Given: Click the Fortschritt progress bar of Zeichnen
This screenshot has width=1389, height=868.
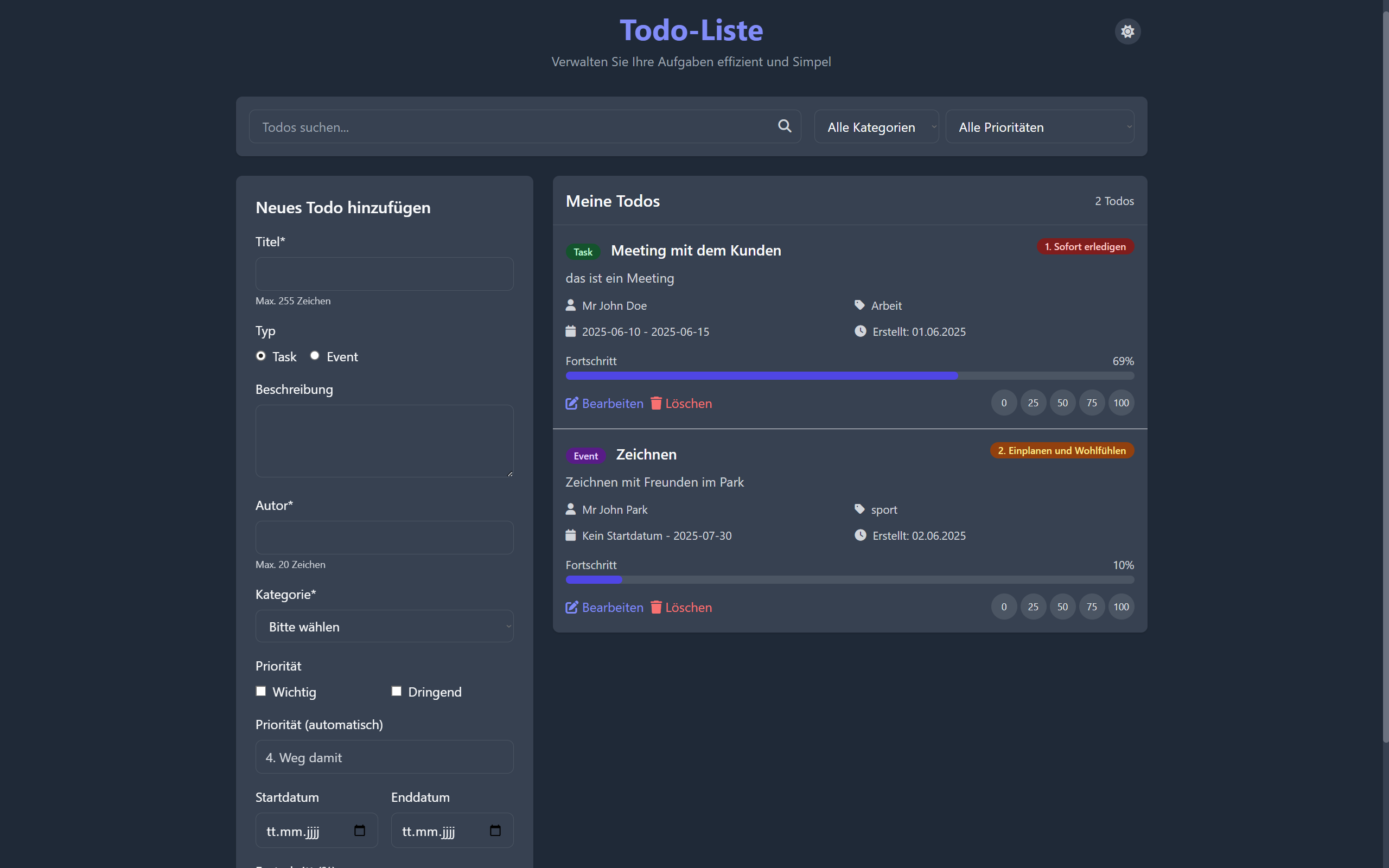Looking at the screenshot, I should pyautogui.click(x=849, y=580).
